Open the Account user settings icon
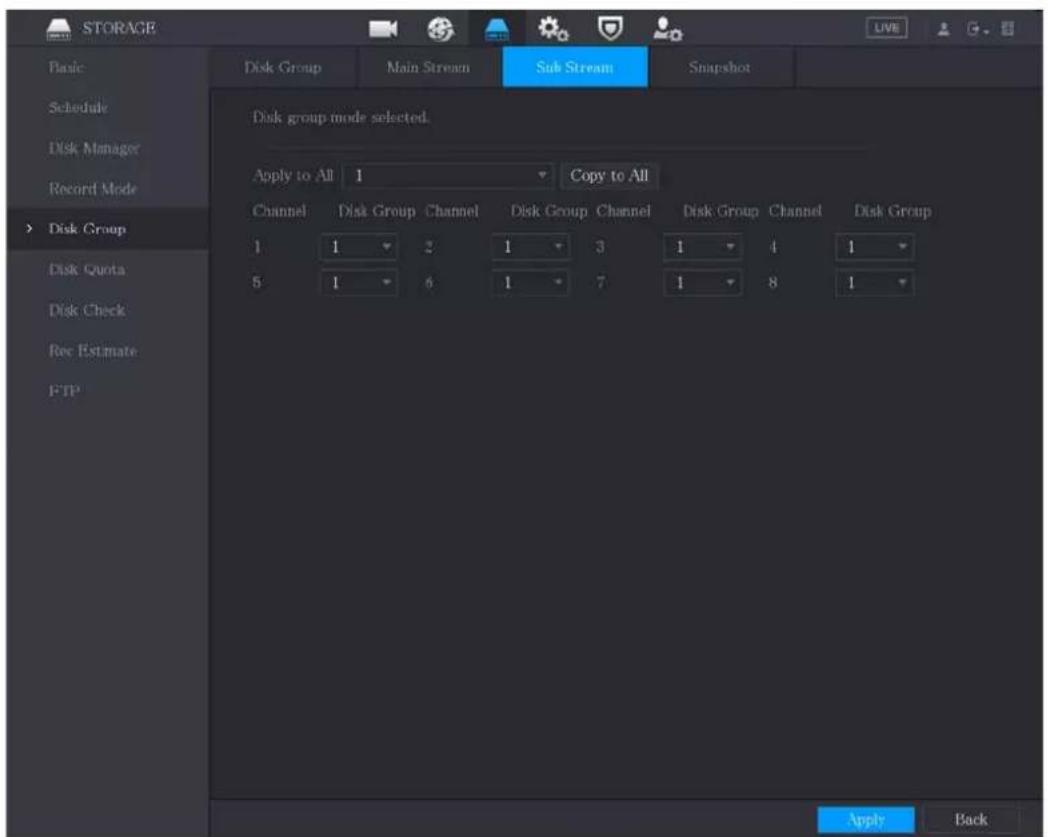The width and height of the screenshot is (1048, 837). [x=667, y=29]
